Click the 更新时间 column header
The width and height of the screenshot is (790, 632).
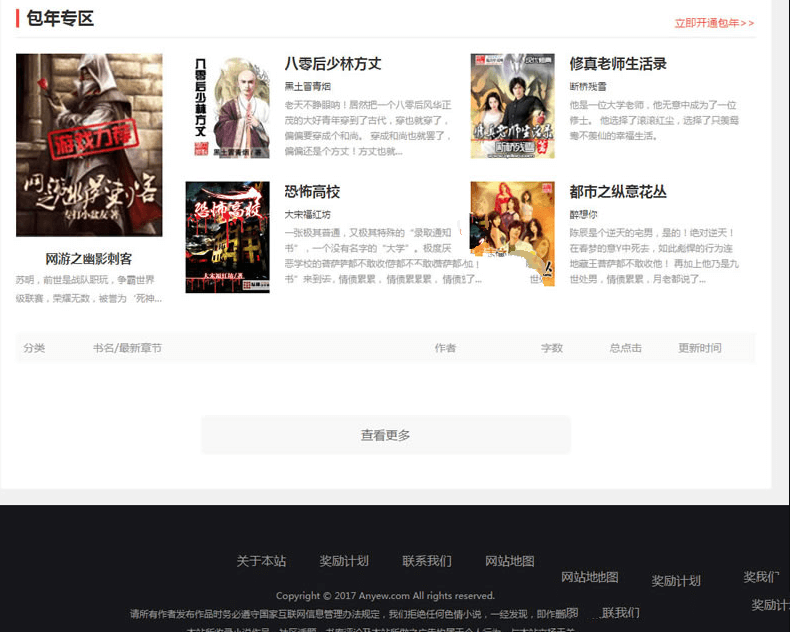pos(700,348)
